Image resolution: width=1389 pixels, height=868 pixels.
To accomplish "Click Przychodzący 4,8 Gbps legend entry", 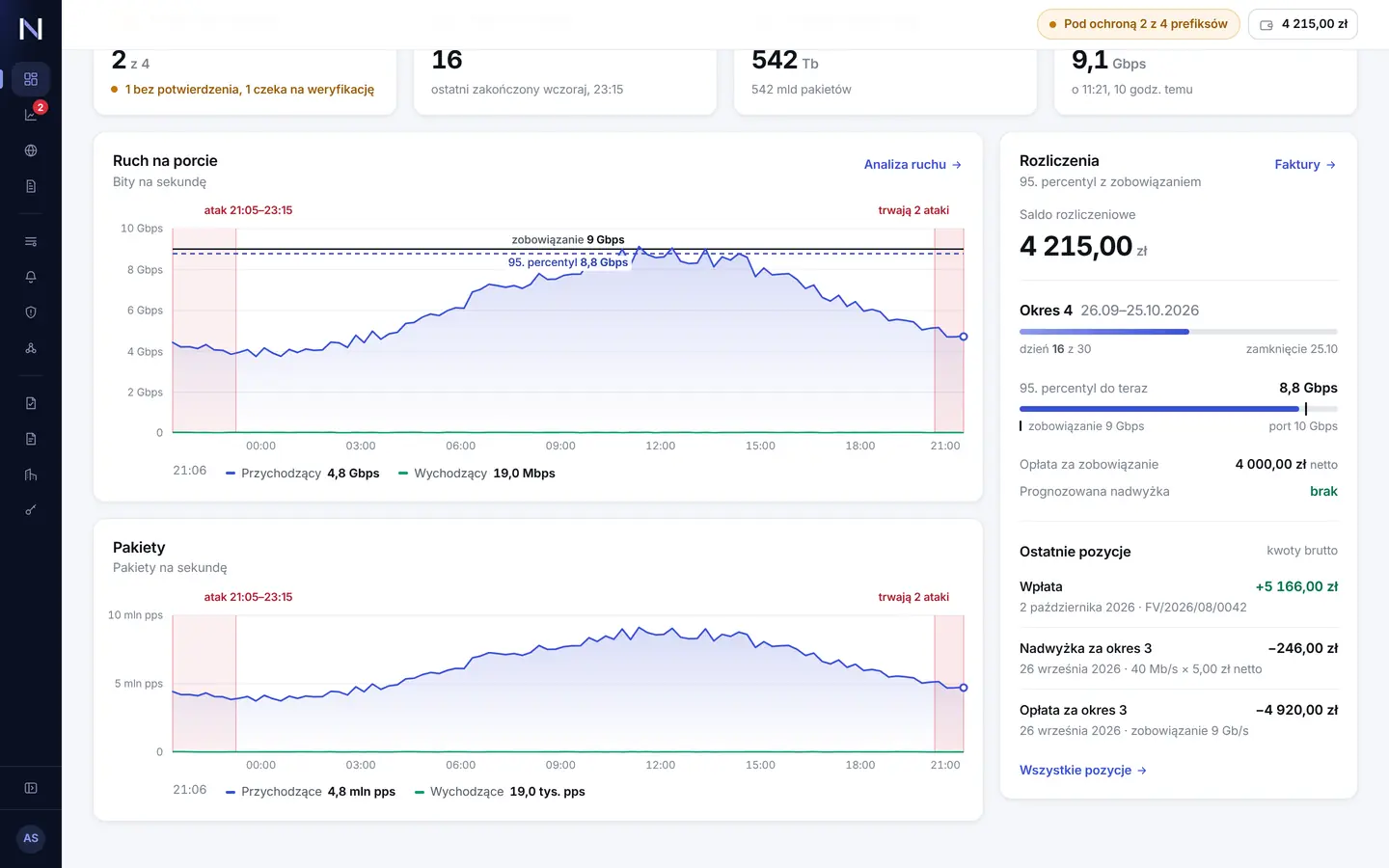I will [x=303, y=474].
